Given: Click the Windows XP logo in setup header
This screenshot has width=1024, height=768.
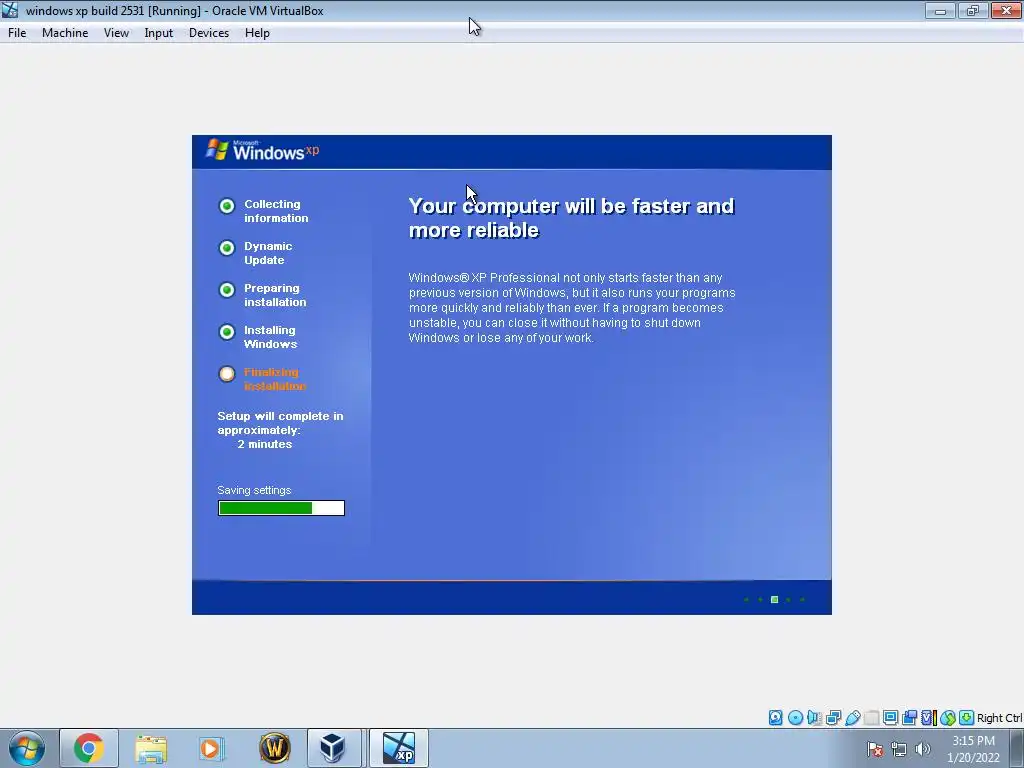Looking at the screenshot, I should pyautogui.click(x=263, y=150).
